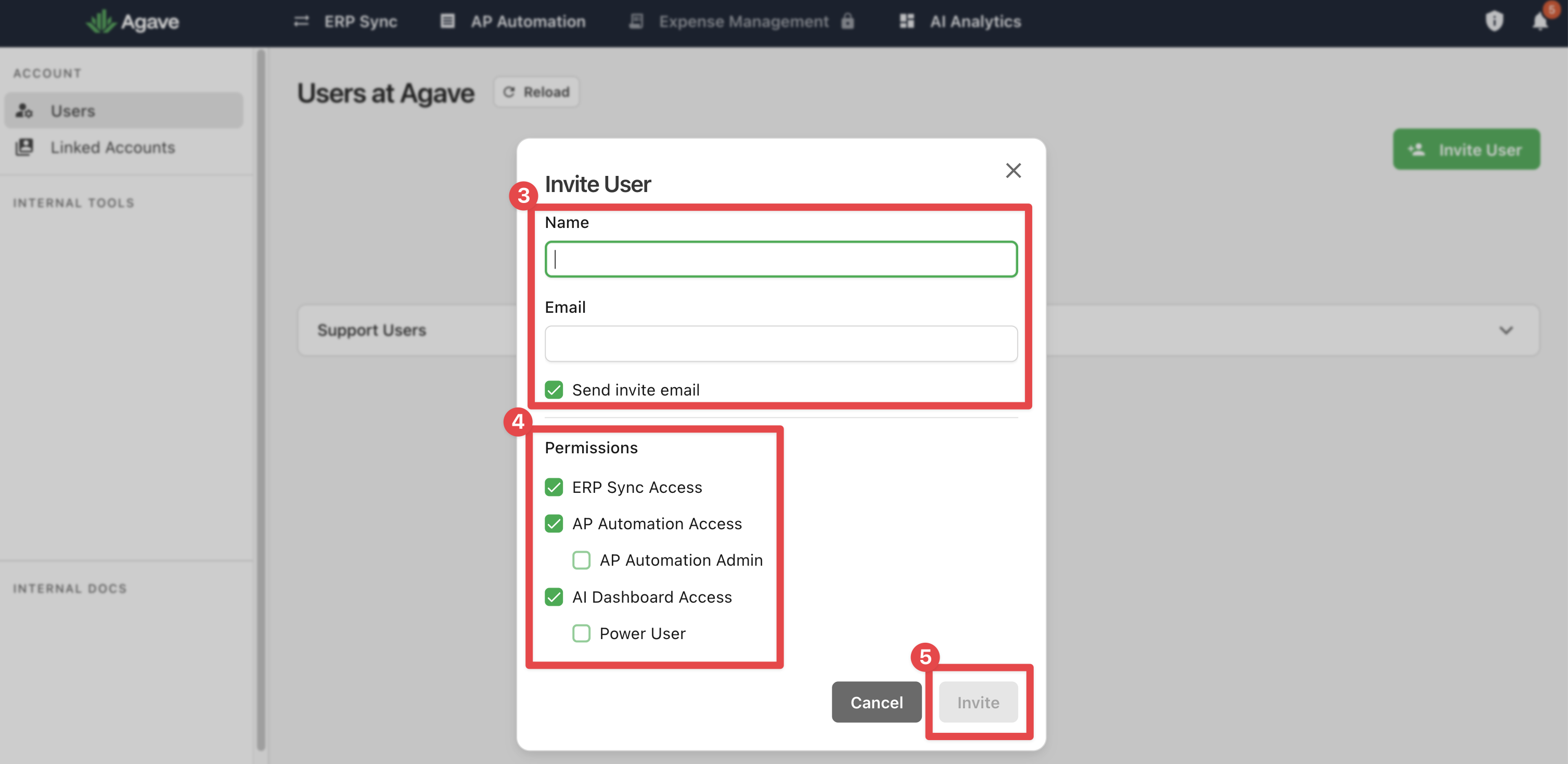The image size is (1568, 764).
Task: Focus the Name input field
Action: pyautogui.click(x=780, y=259)
